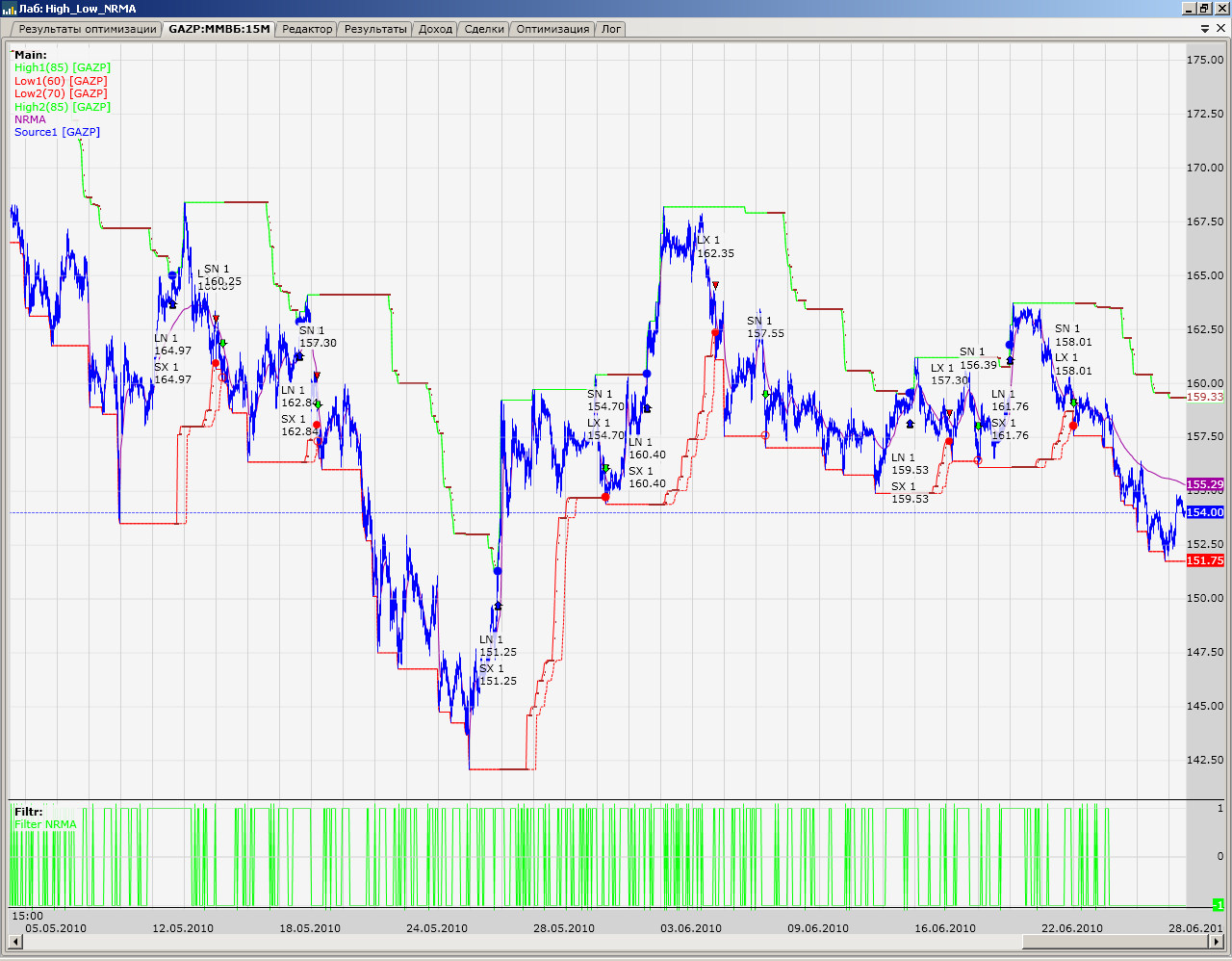Click the LN 1 159.53 trade label
Screen dimensions: 1232x961
tap(911, 464)
